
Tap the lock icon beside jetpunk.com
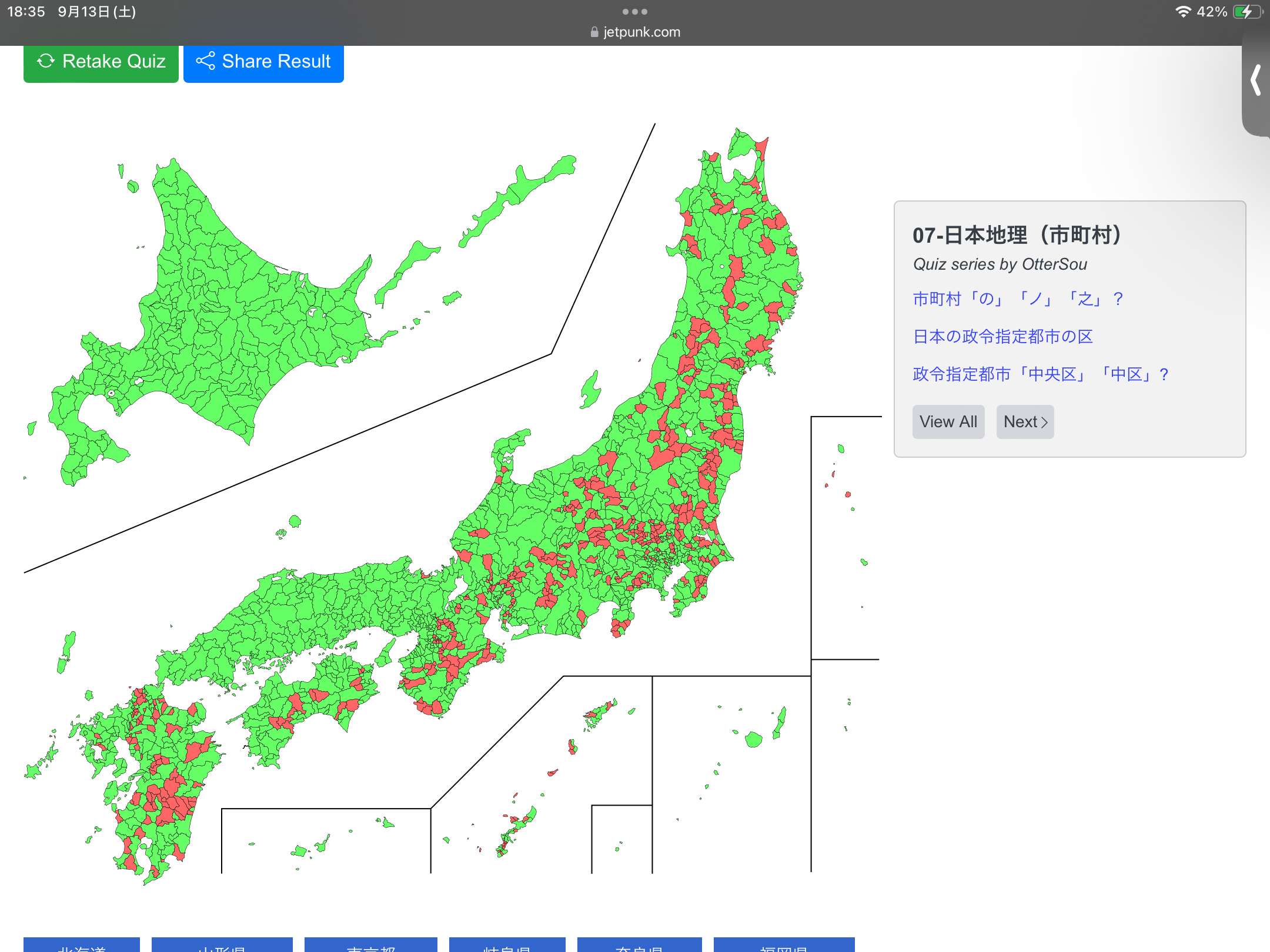(x=594, y=32)
